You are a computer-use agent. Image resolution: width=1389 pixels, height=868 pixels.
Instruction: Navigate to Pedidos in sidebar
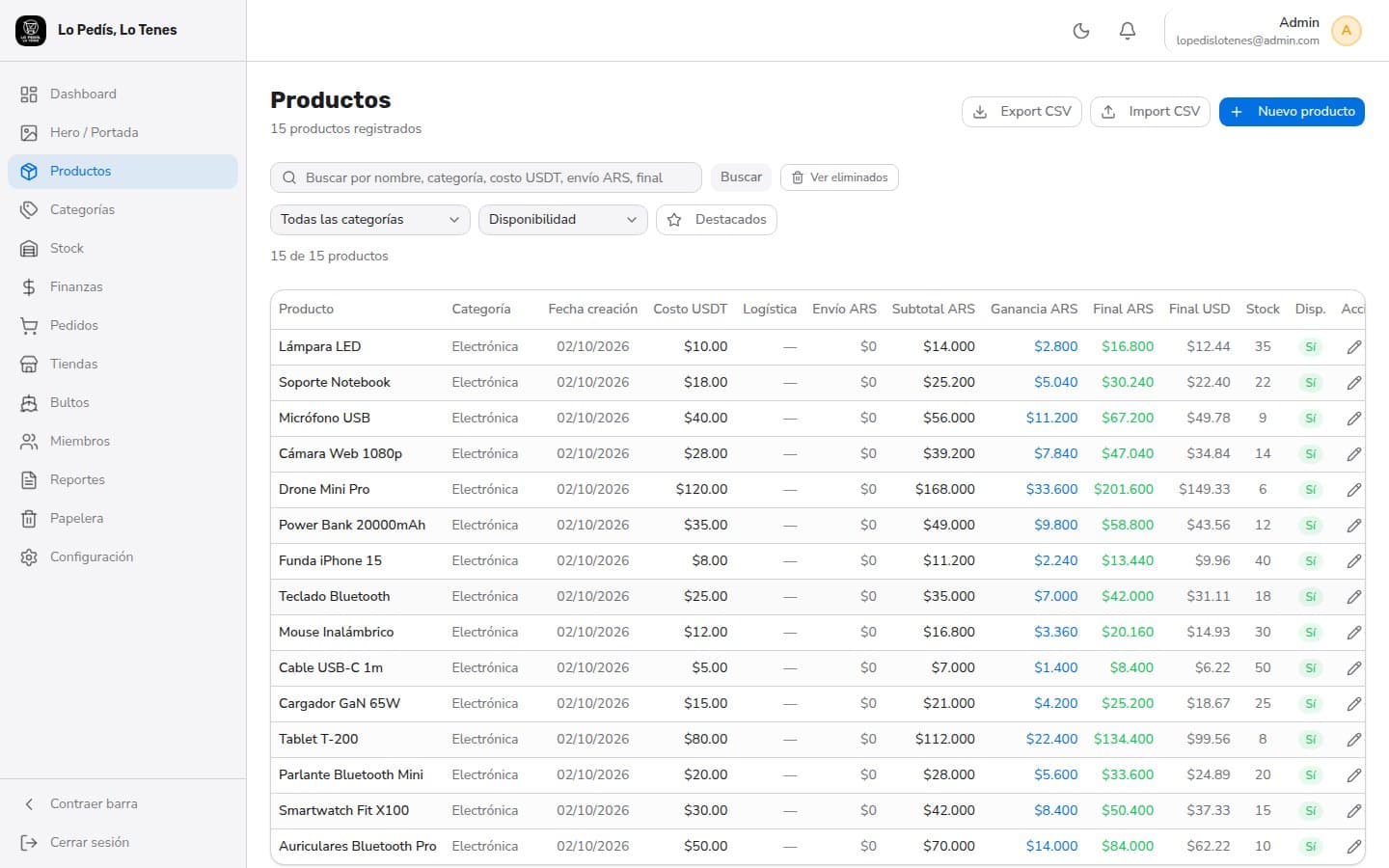(x=123, y=325)
